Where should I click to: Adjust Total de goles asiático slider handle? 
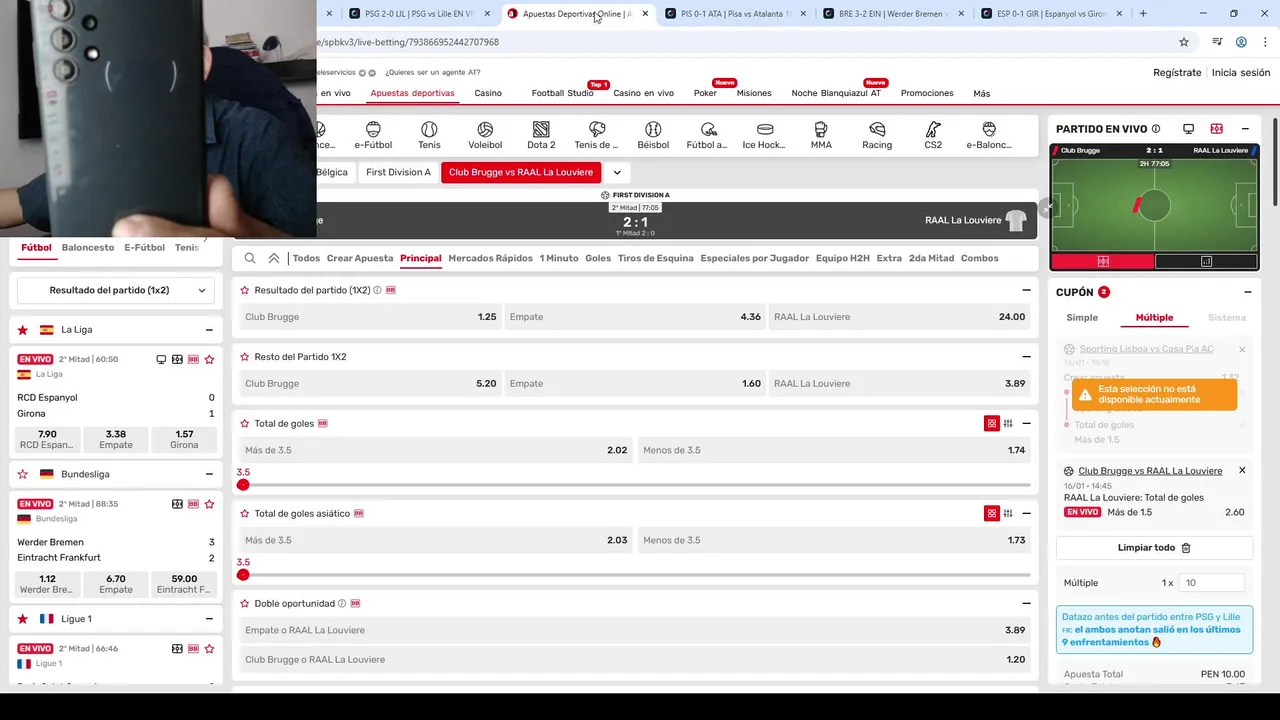(243, 575)
